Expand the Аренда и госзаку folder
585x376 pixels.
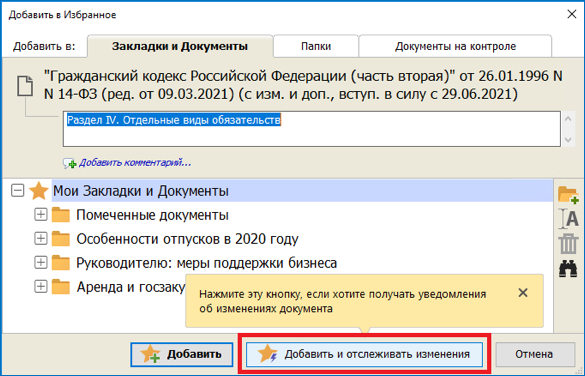pyautogui.click(x=41, y=286)
